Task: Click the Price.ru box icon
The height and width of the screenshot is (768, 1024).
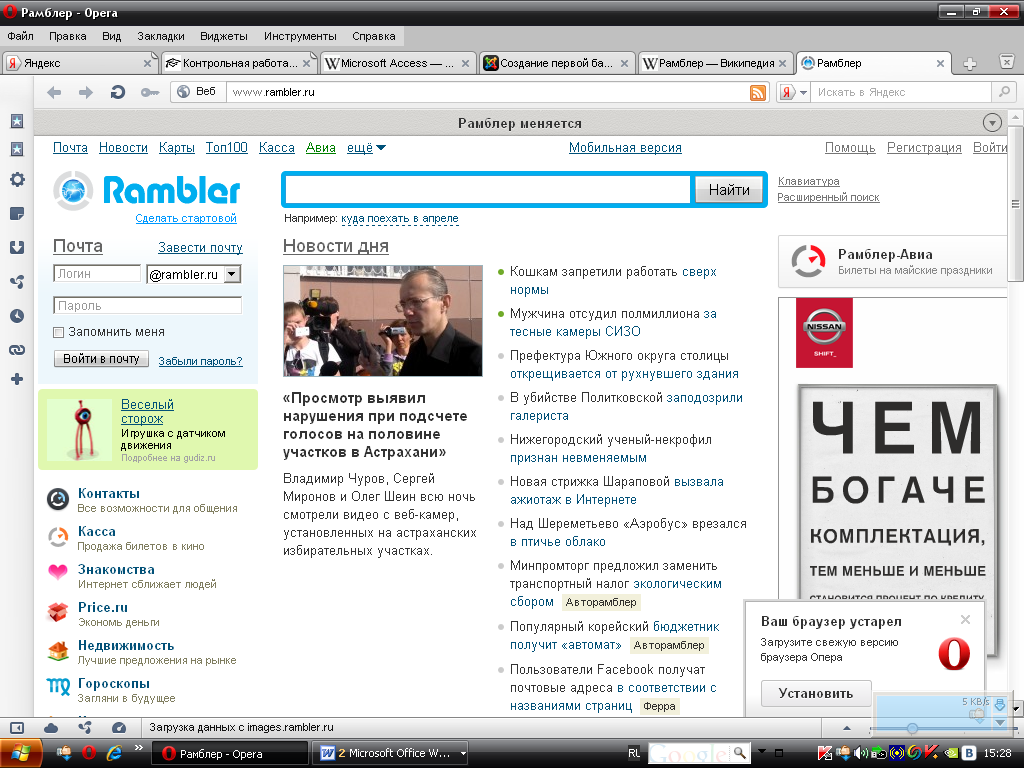Action: [57, 612]
